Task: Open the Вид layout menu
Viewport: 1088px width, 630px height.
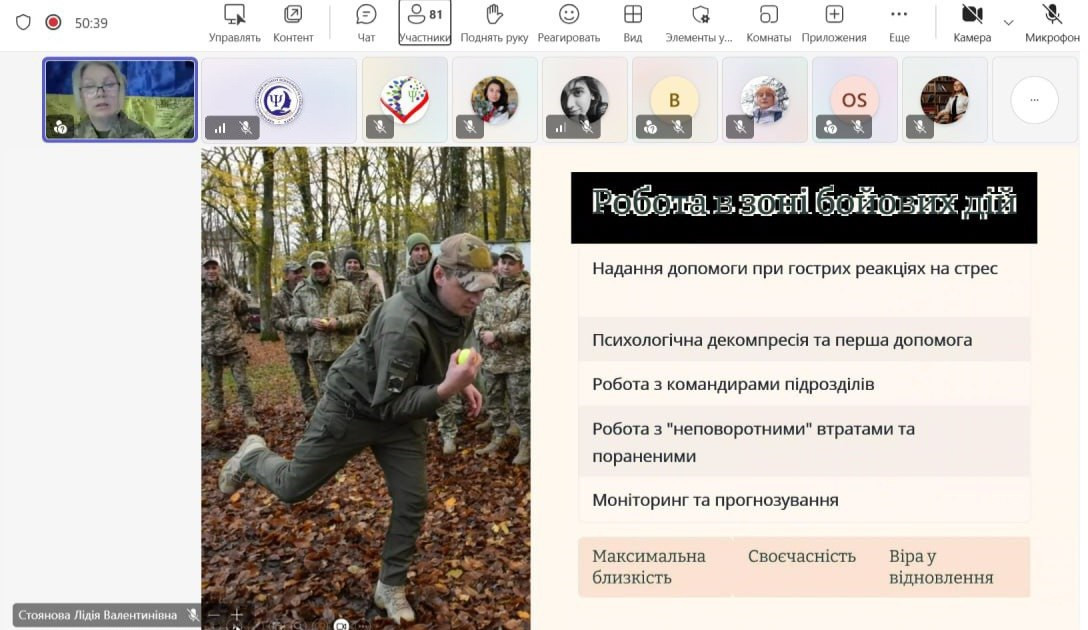Action: coord(632,23)
